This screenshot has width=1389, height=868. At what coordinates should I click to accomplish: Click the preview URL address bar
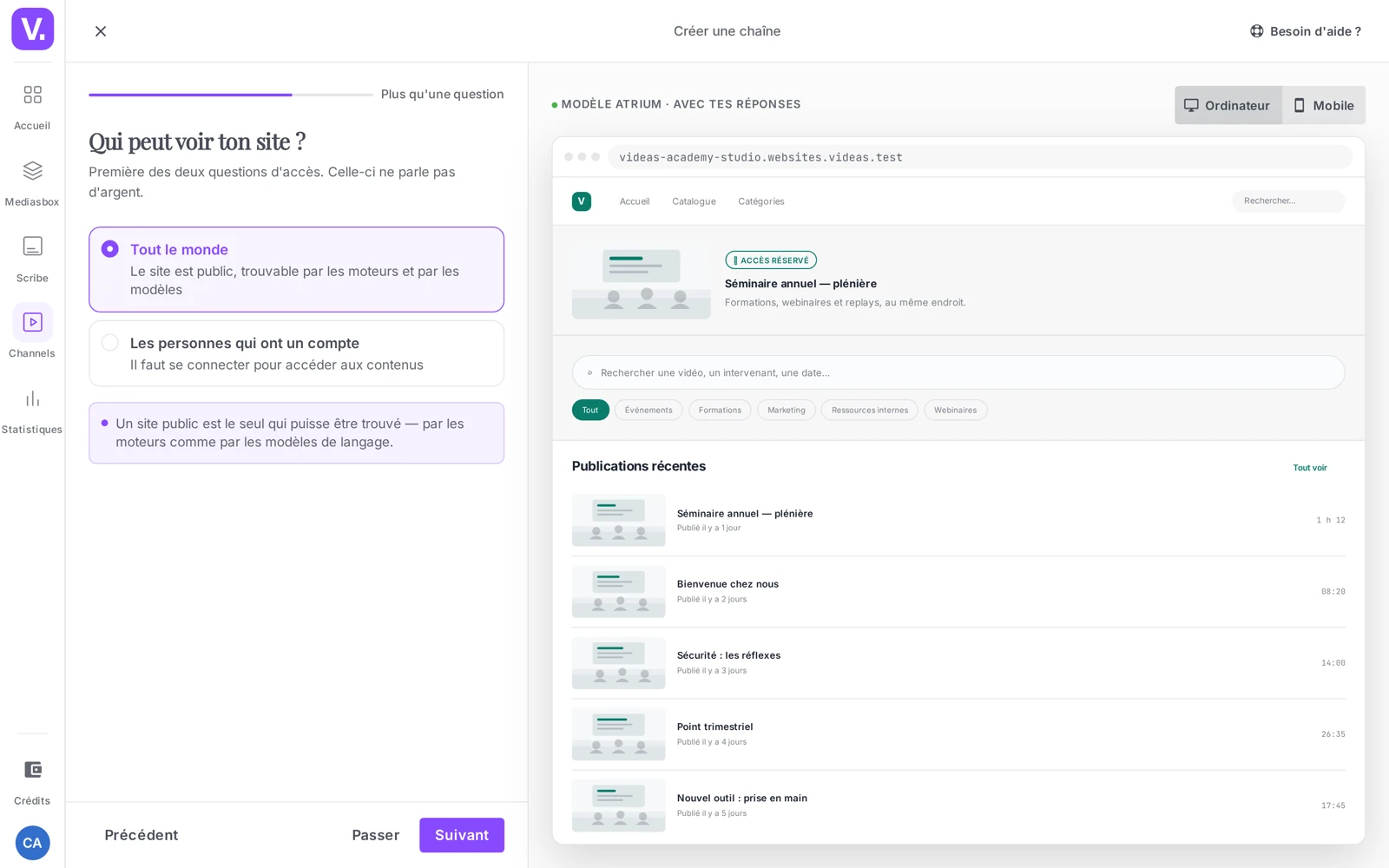pos(980,157)
